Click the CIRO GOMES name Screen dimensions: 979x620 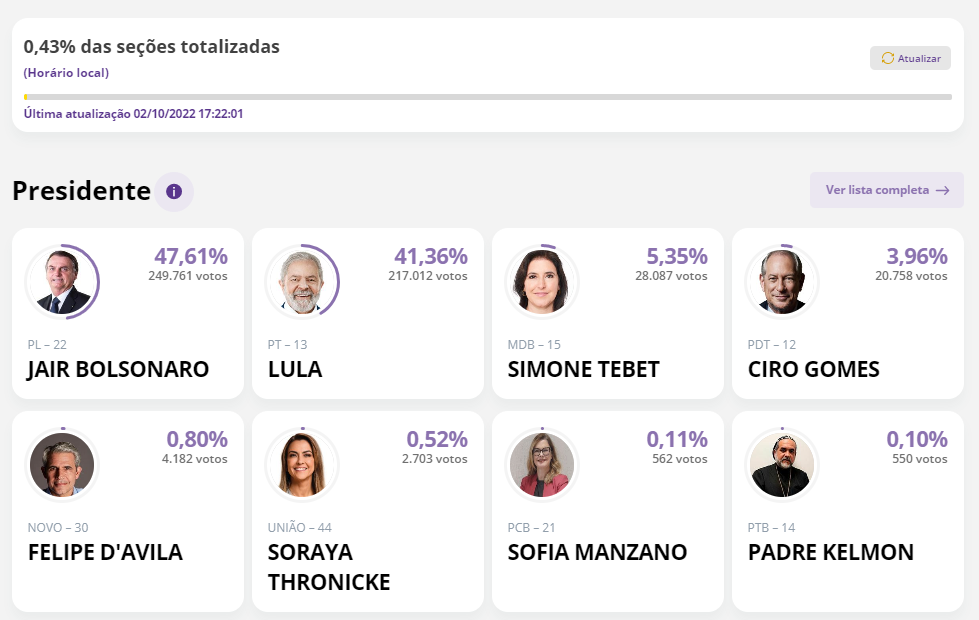click(x=813, y=369)
